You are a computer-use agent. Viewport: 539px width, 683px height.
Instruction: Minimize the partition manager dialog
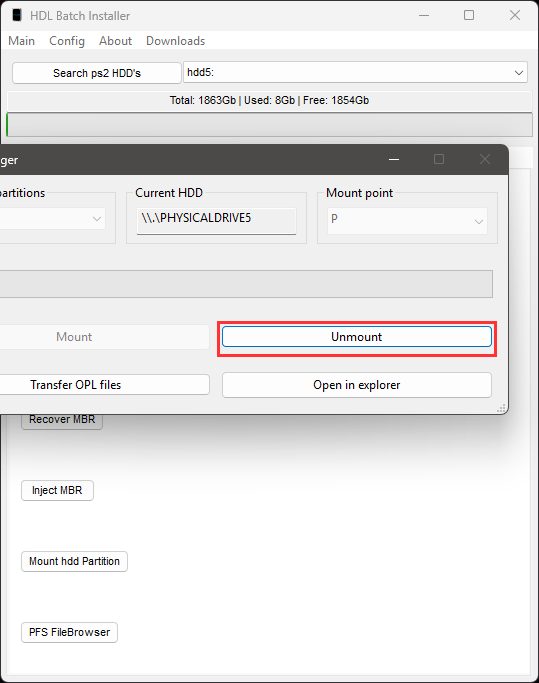394,159
